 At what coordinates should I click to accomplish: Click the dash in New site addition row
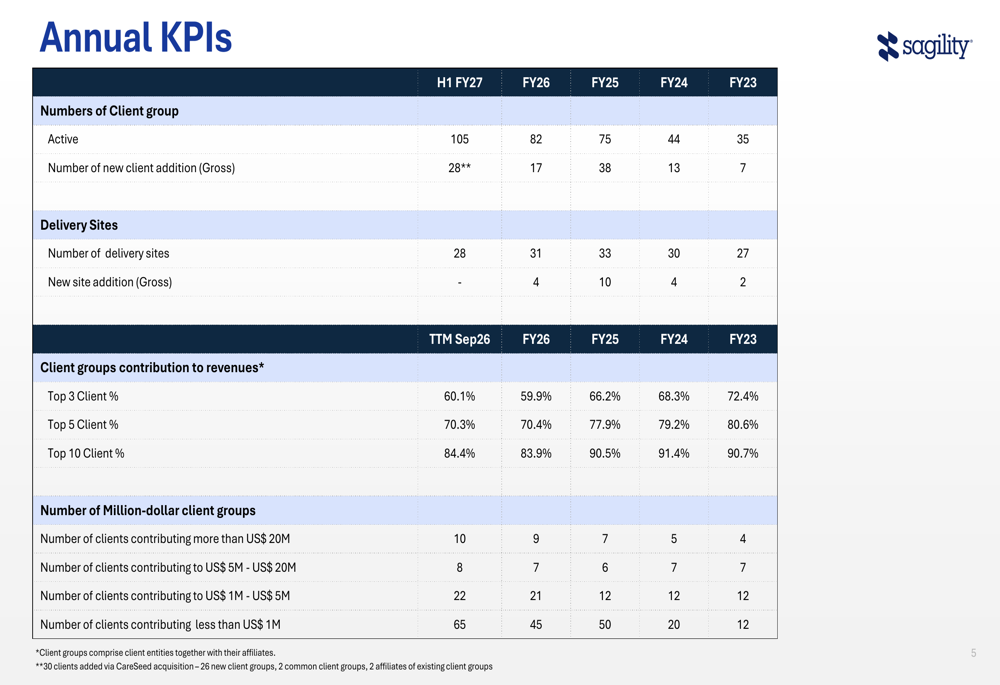click(x=459, y=282)
